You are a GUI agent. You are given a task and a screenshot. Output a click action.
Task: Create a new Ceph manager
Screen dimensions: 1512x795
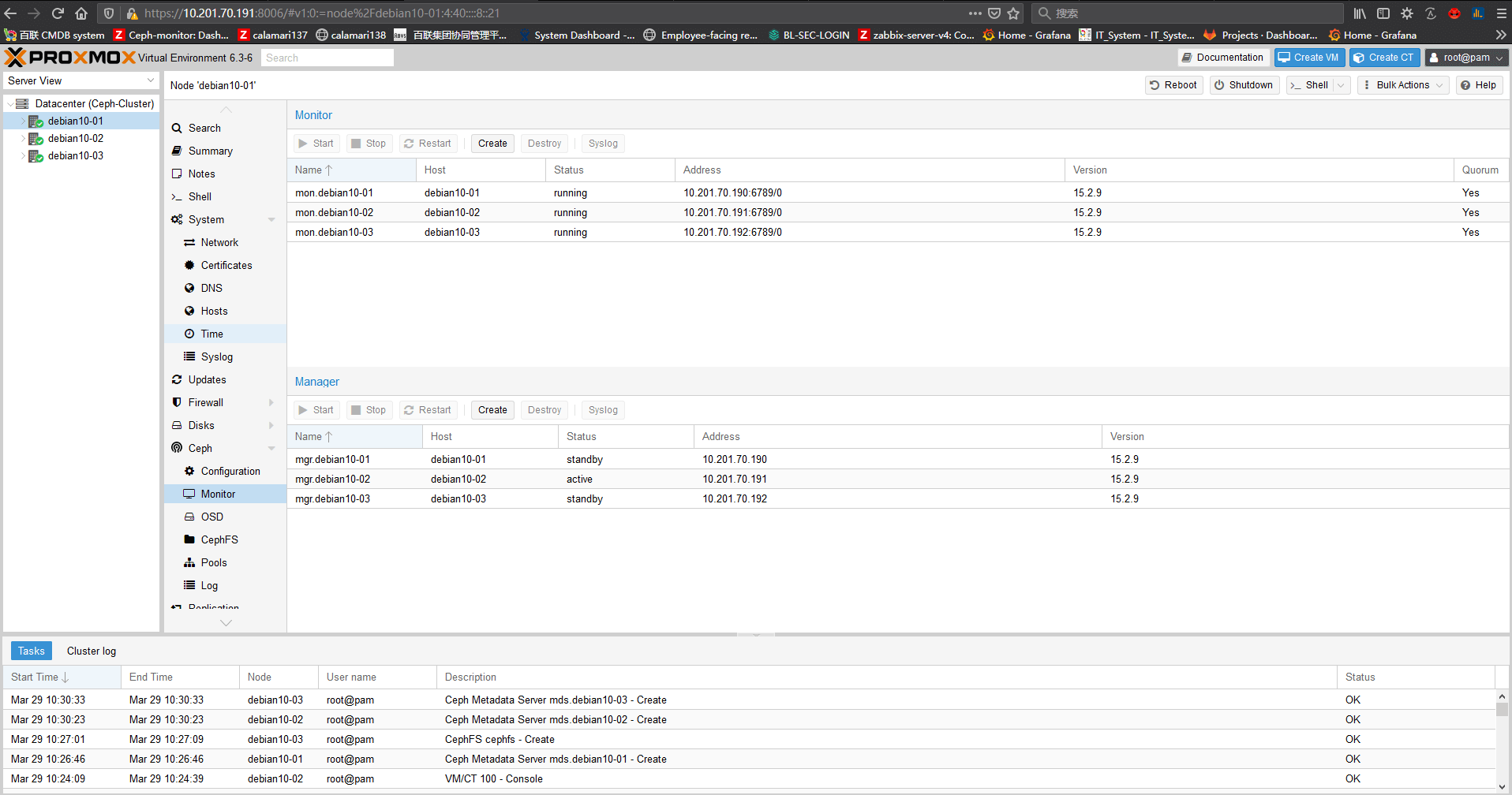492,410
